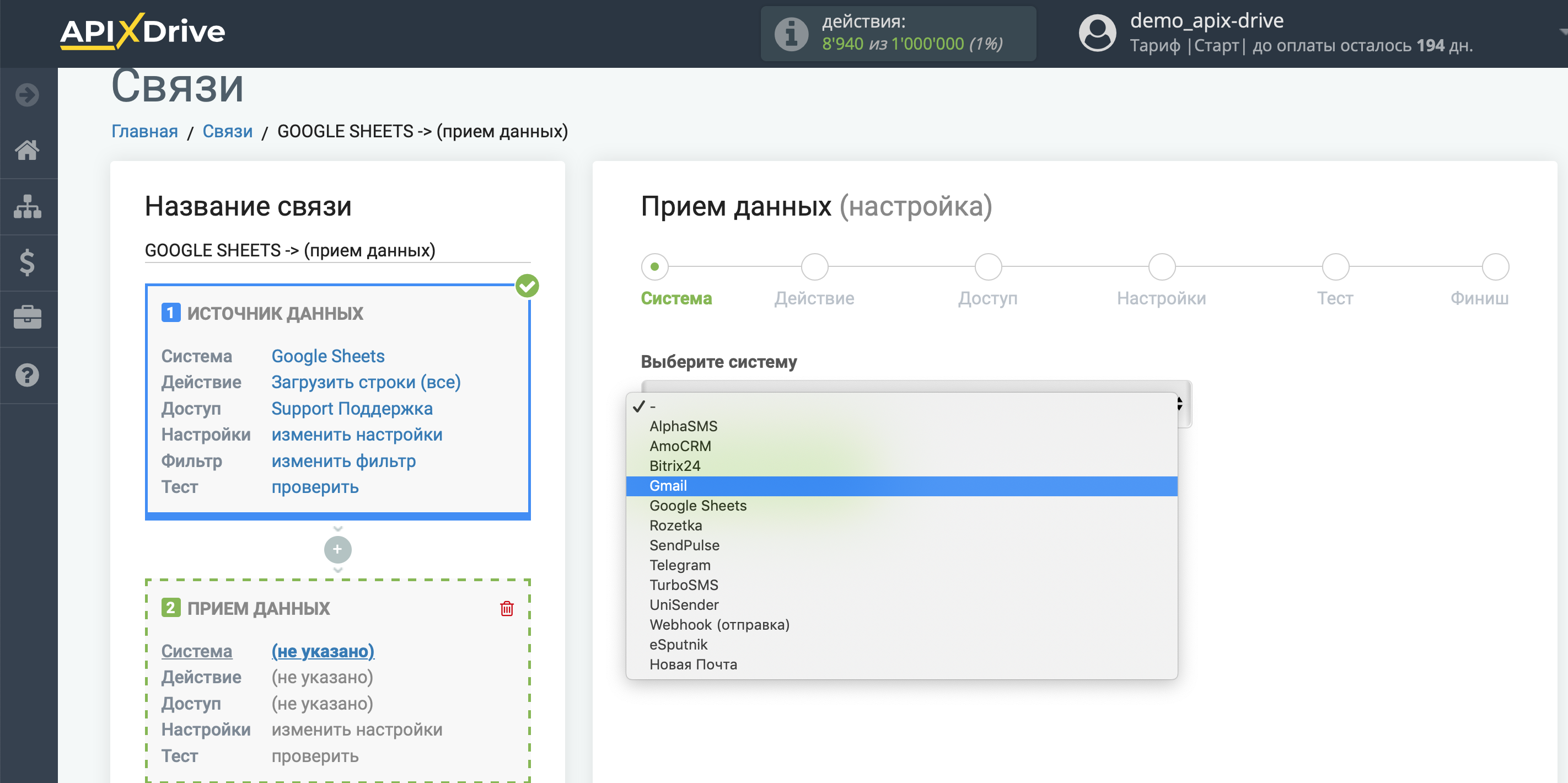This screenshot has width=1568, height=783.
Task: Open Загрузить строки (все) action link
Action: [x=366, y=382]
